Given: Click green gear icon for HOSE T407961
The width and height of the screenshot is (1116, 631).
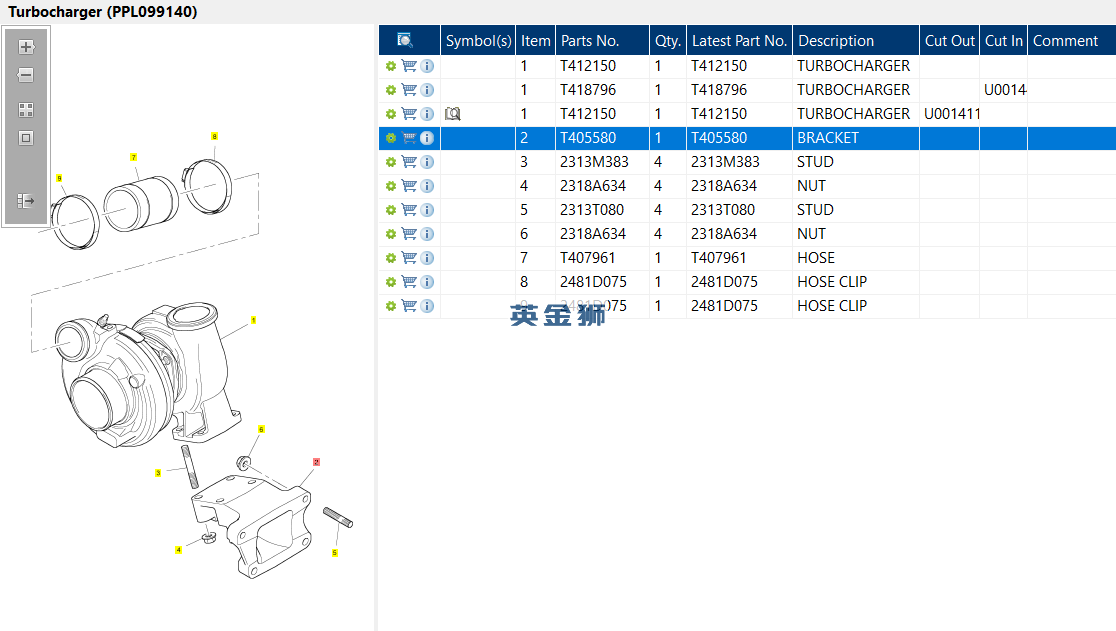Looking at the screenshot, I should pos(391,258).
